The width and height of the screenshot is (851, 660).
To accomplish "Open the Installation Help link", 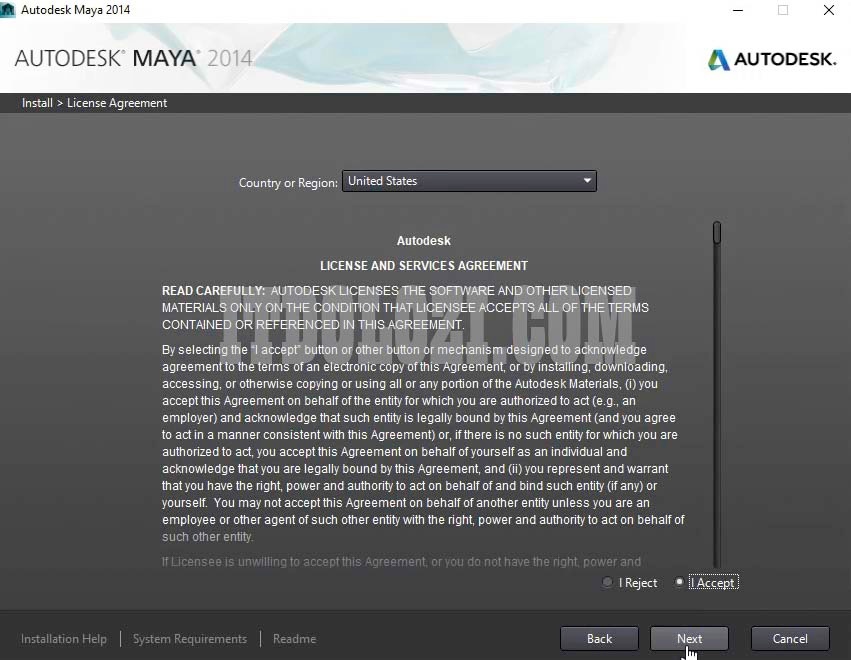I will pos(64,639).
